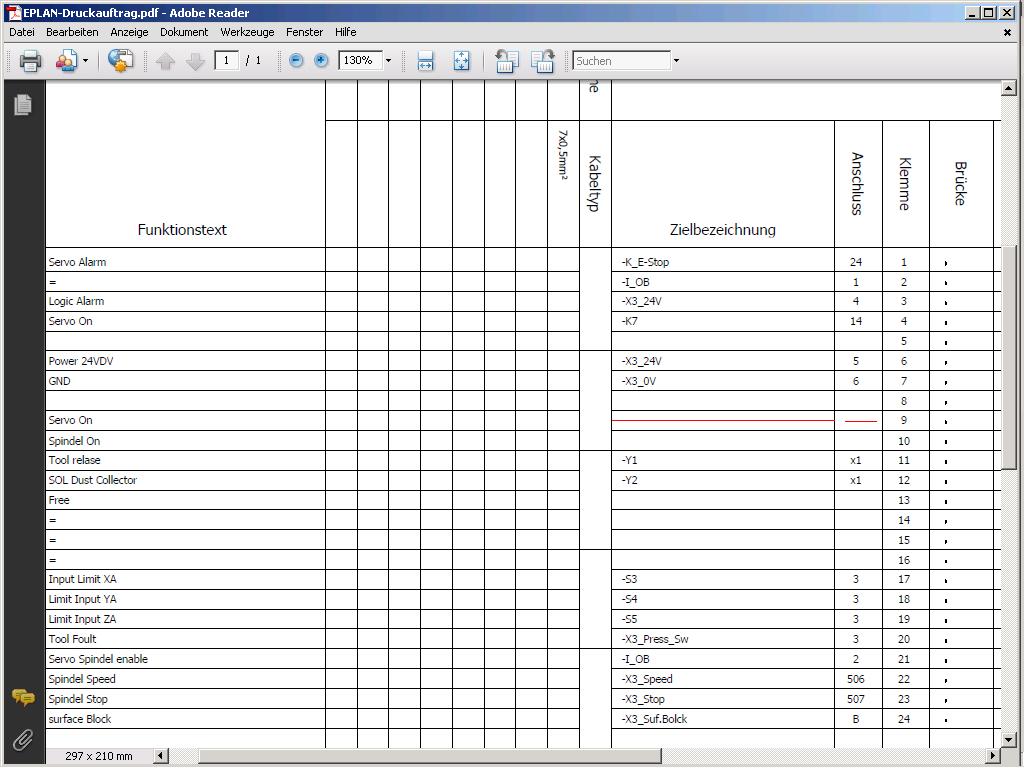The image size is (1024, 768).
Task: Open the Attachments paperclip icon
Action: 23,740
